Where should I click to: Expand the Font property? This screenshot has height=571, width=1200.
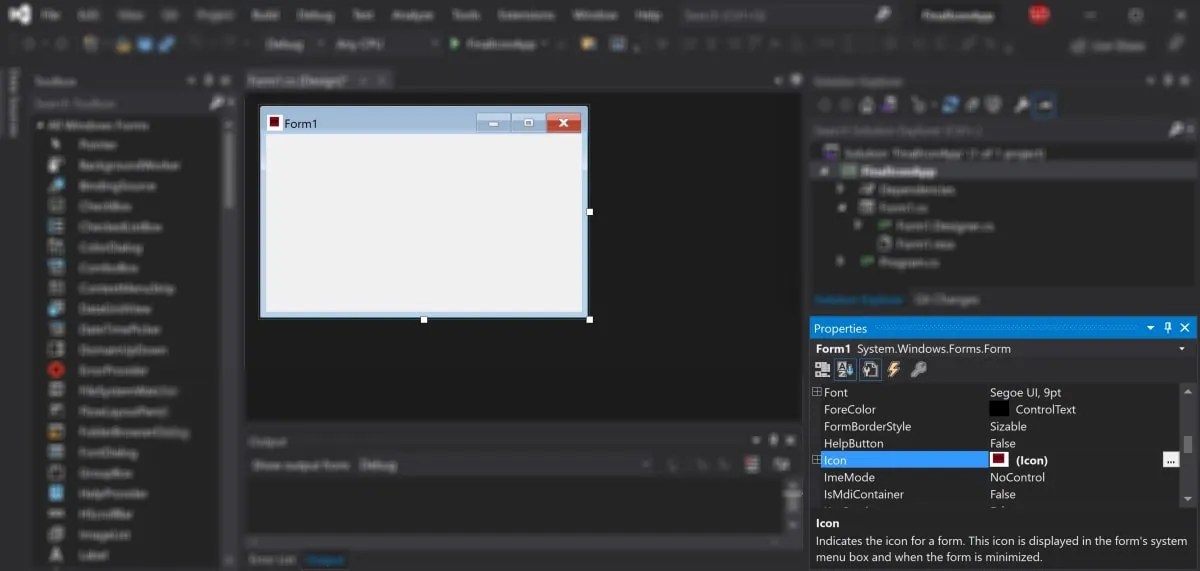[x=816, y=392]
